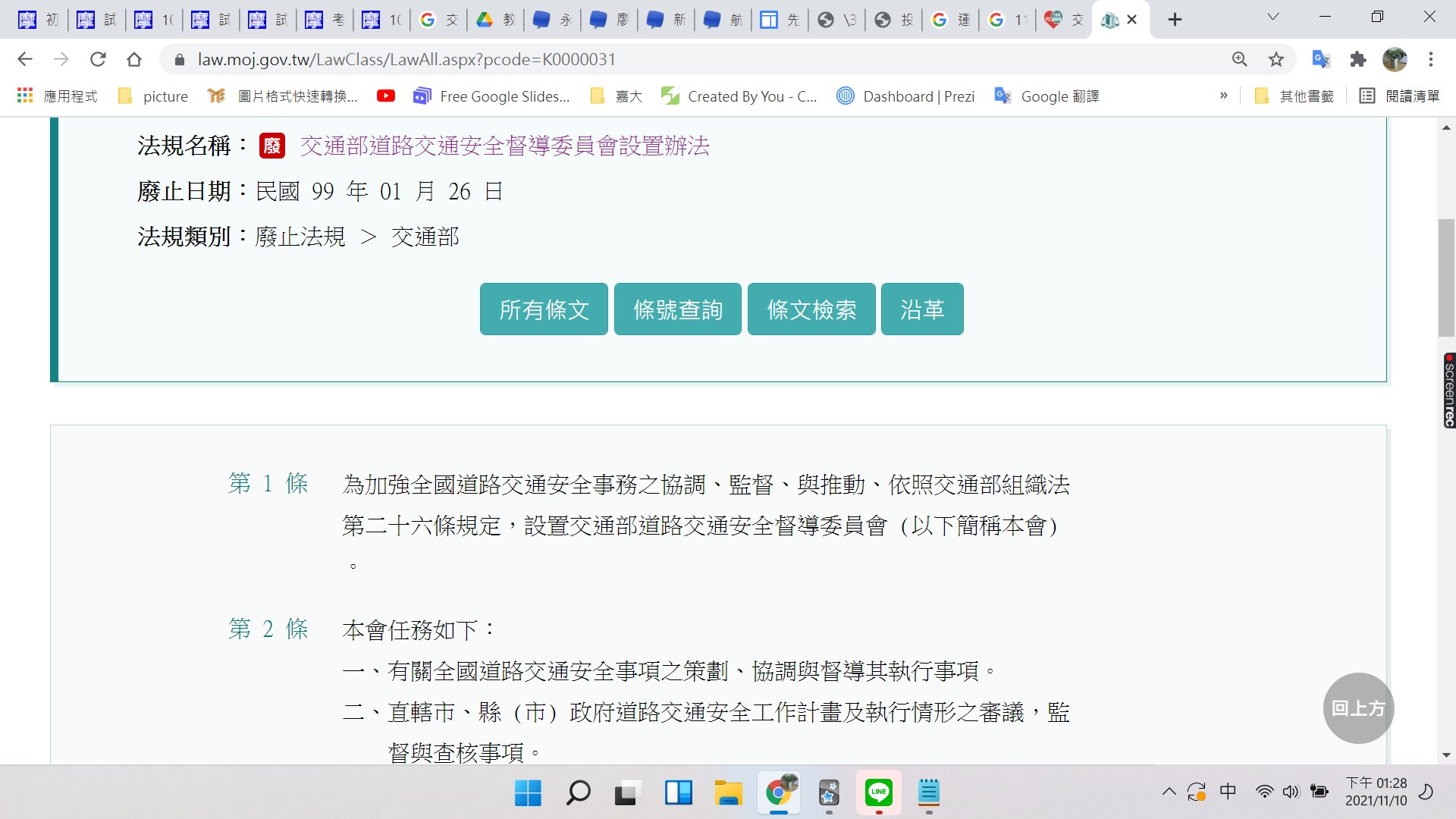The image size is (1456, 819).
Task: Click the page vertical scrollbar thumb
Action: tap(1446, 277)
